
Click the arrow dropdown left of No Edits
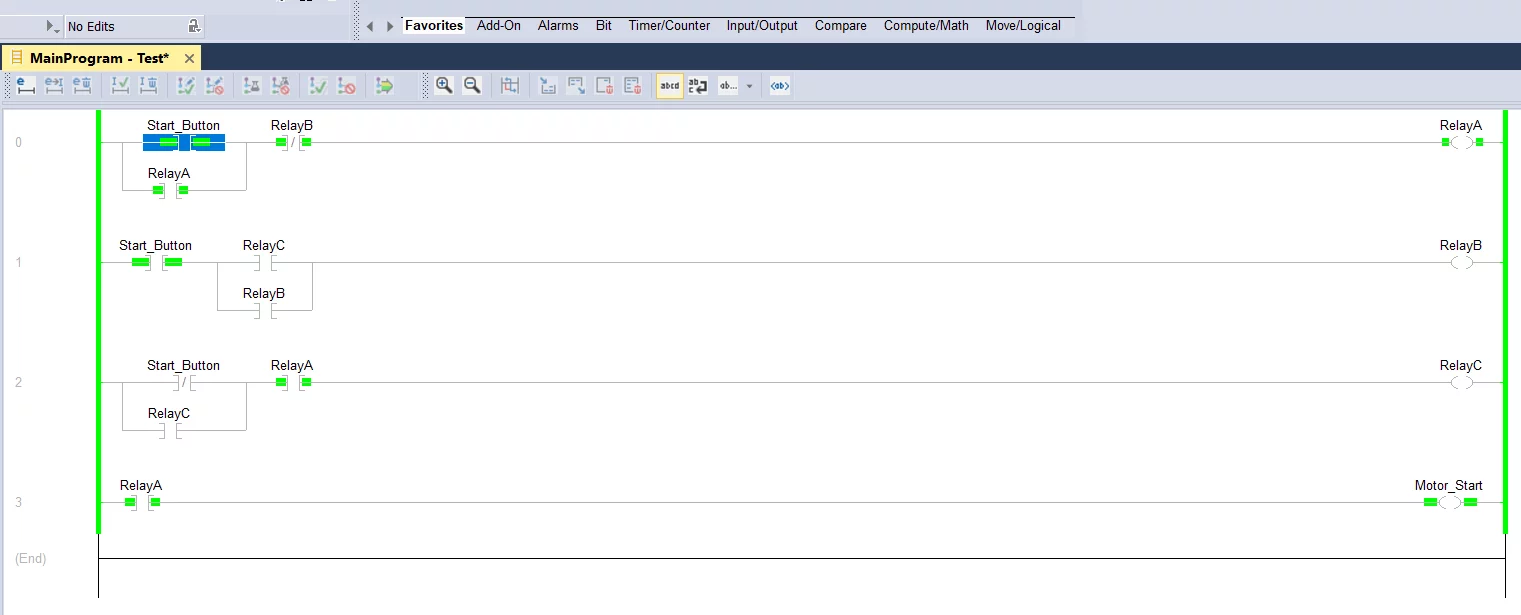(54, 26)
